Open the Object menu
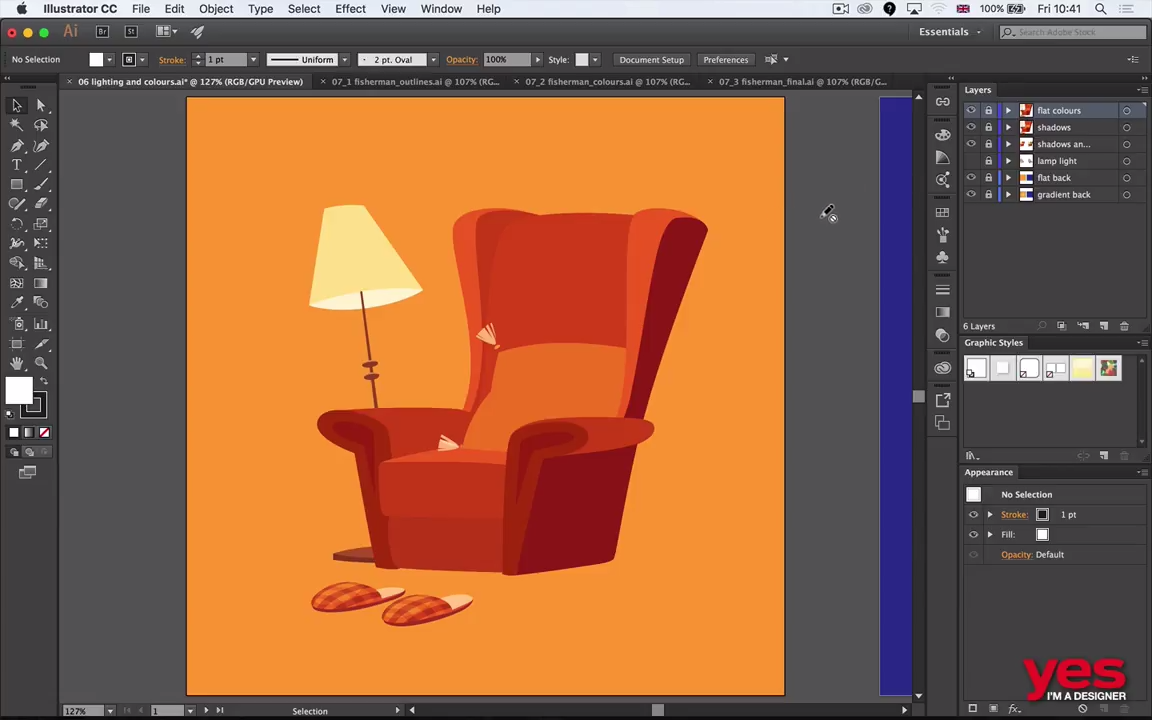This screenshot has height=720, width=1152. tap(216, 9)
